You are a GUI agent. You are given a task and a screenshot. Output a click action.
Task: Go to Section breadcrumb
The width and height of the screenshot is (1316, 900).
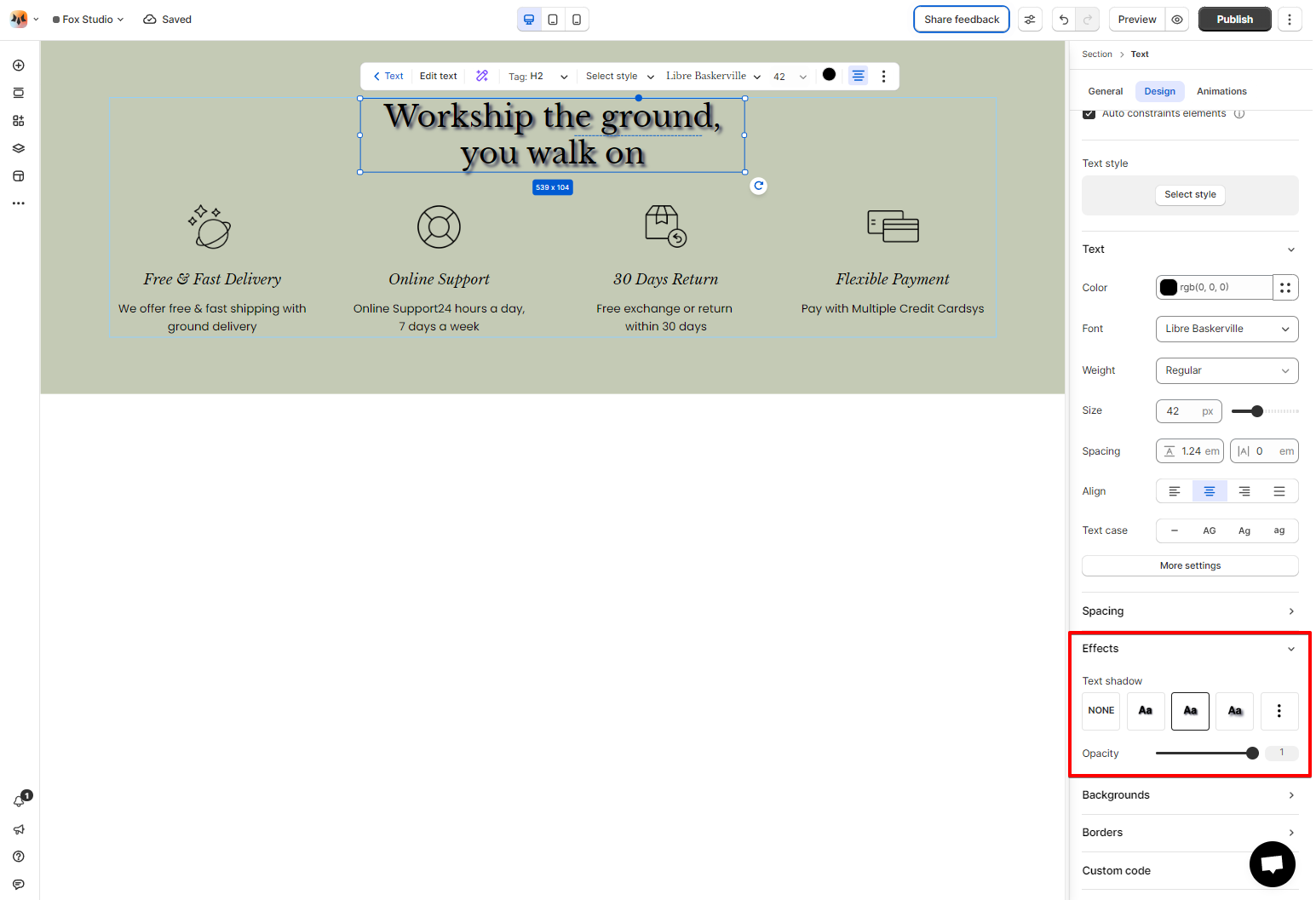point(1096,54)
